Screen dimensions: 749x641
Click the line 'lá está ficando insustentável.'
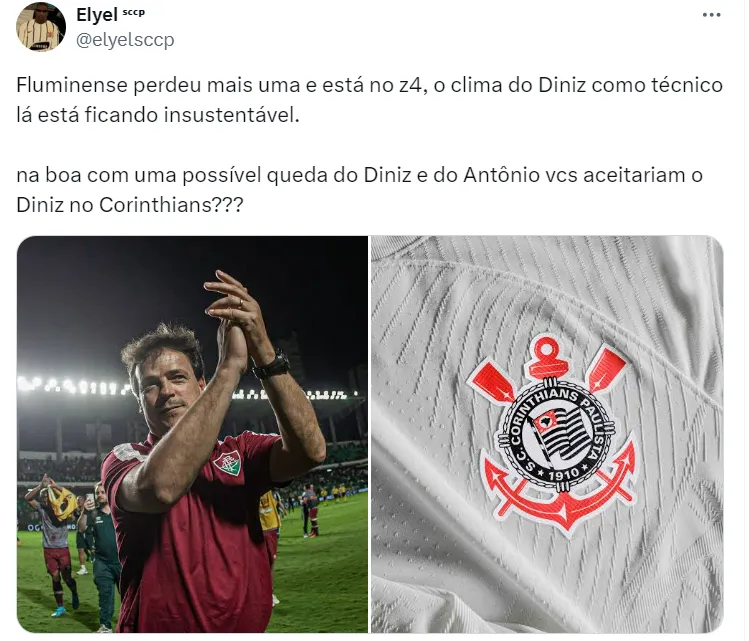[158, 115]
